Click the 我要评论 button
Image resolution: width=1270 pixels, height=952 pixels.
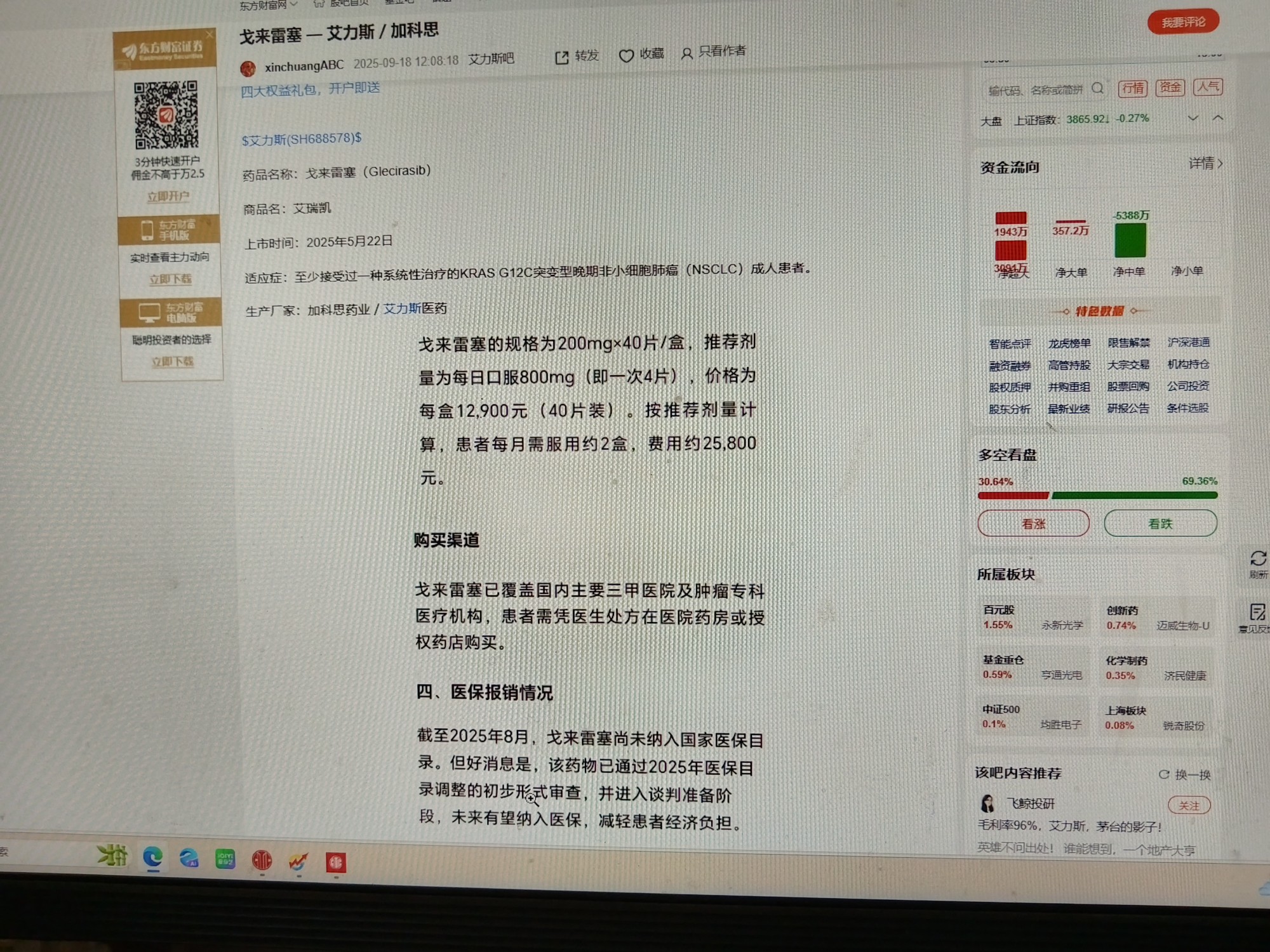(x=1183, y=22)
